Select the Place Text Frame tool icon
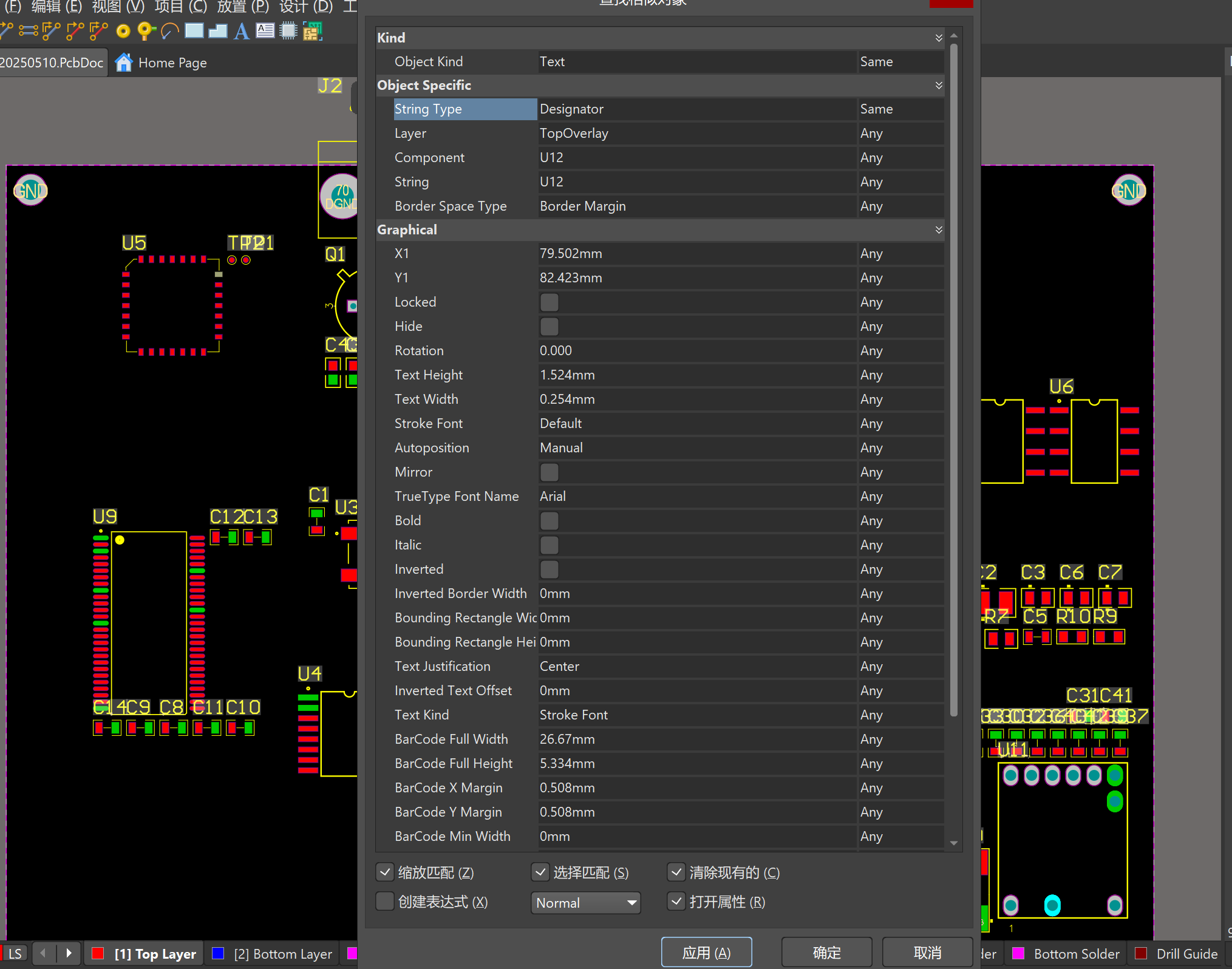Image resolution: width=1232 pixels, height=969 pixels. pyautogui.click(x=265, y=30)
